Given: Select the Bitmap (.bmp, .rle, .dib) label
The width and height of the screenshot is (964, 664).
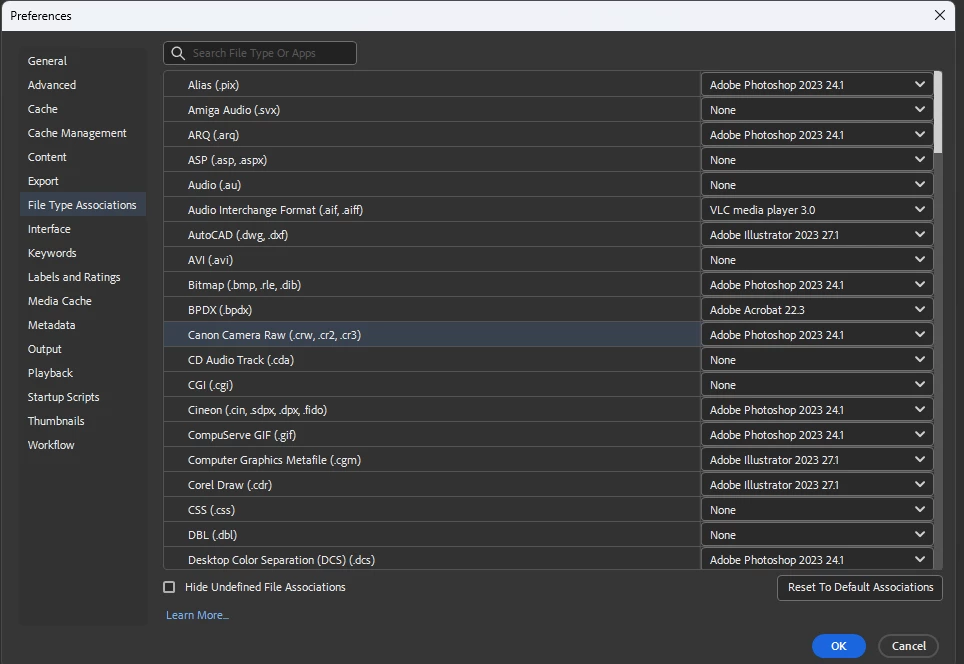Looking at the screenshot, I should click(x=244, y=285).
